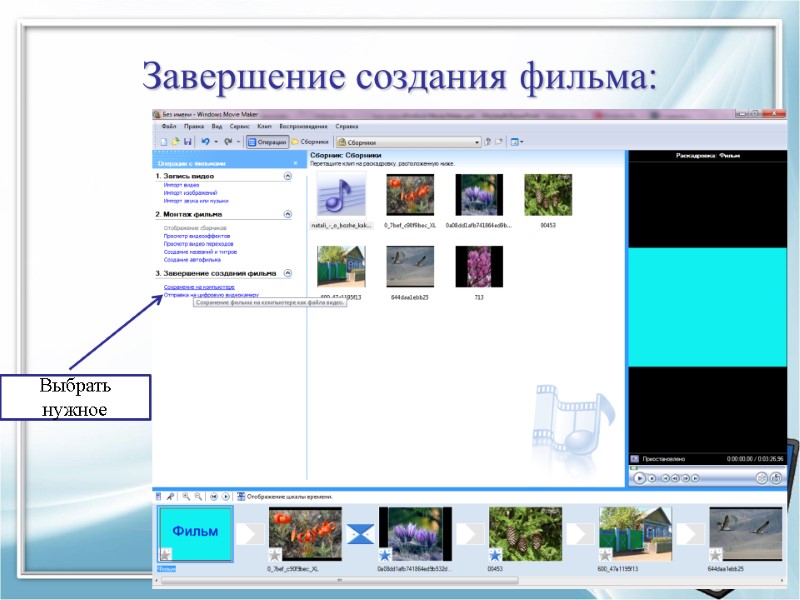Select the 713 purple flower clip in the collection

479,272
